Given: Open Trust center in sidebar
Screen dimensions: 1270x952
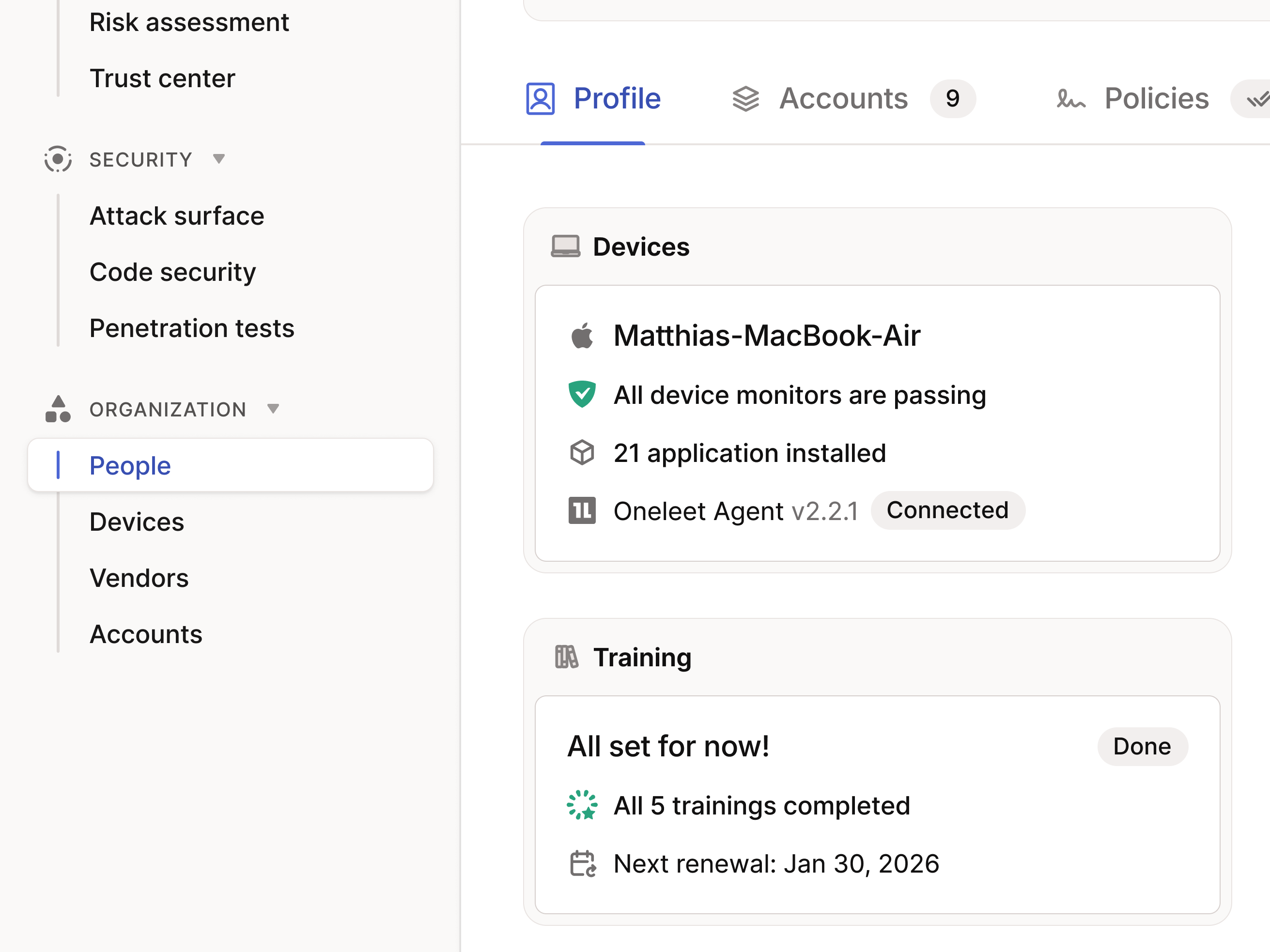Looking at the screenshot, I should click(162, 78).
